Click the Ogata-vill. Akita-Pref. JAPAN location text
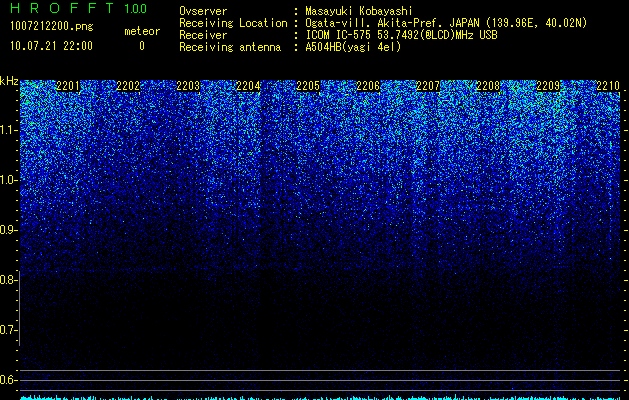This screenshot has height=400, width=629. pos(446,23)
